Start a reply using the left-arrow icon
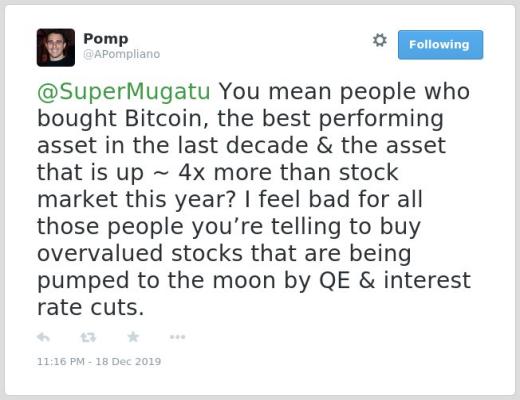520x400 pixels. point(43,337)
